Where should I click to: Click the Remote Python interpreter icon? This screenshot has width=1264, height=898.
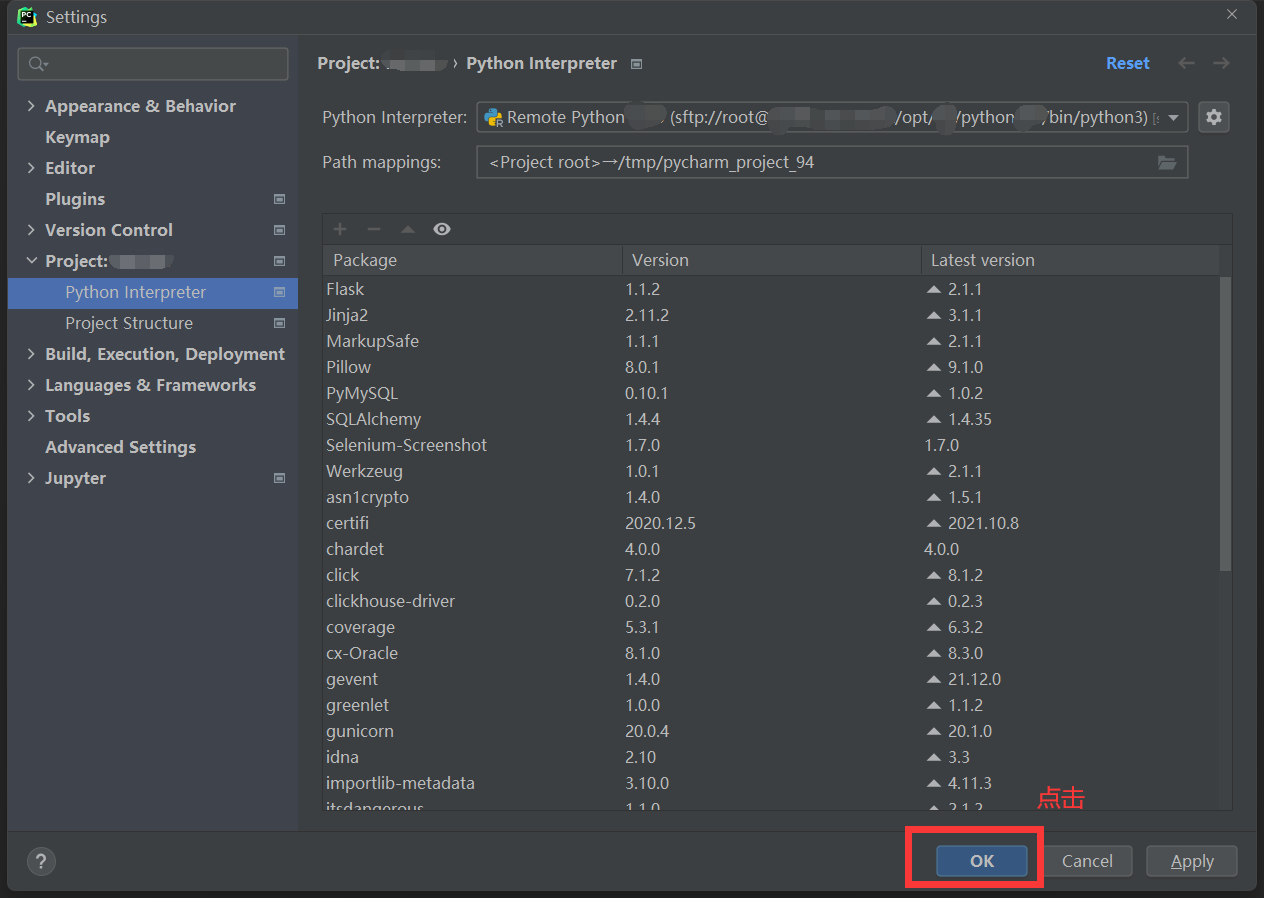click(x=493, y=117)
